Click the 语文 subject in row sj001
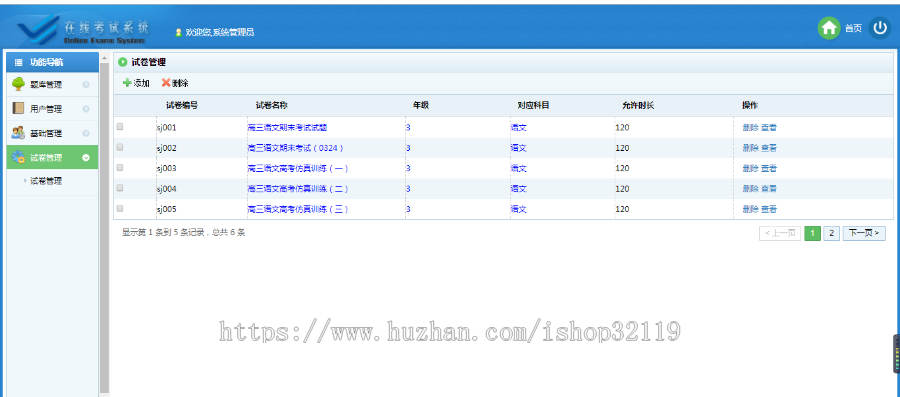 tap(519, 127)
